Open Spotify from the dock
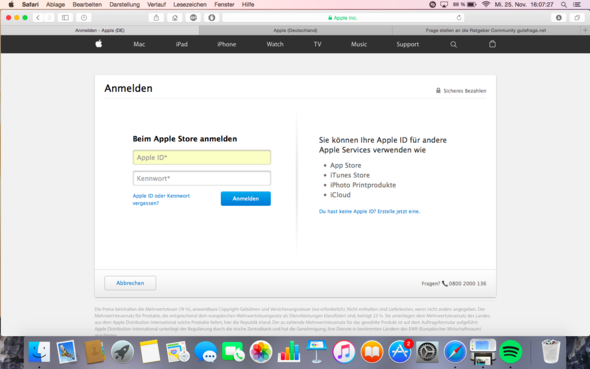 click(x=511, y=352)
